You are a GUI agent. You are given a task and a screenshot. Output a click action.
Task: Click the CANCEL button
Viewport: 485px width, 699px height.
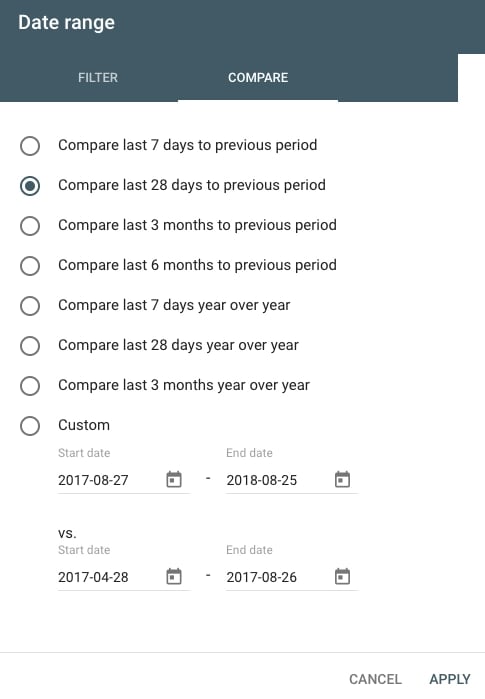click(375, 679)
